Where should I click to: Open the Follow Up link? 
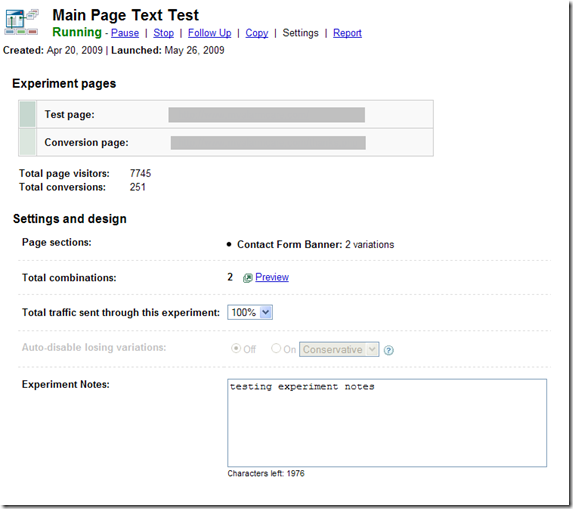(x=210, y=33)
